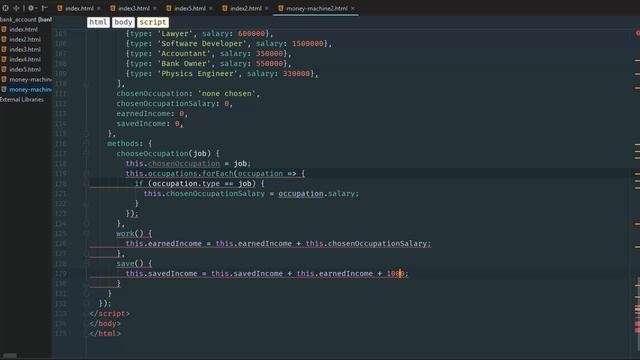
Task: Switch to the index5.html editor tab
Action: pyautogui.click(x=190, y=8)
